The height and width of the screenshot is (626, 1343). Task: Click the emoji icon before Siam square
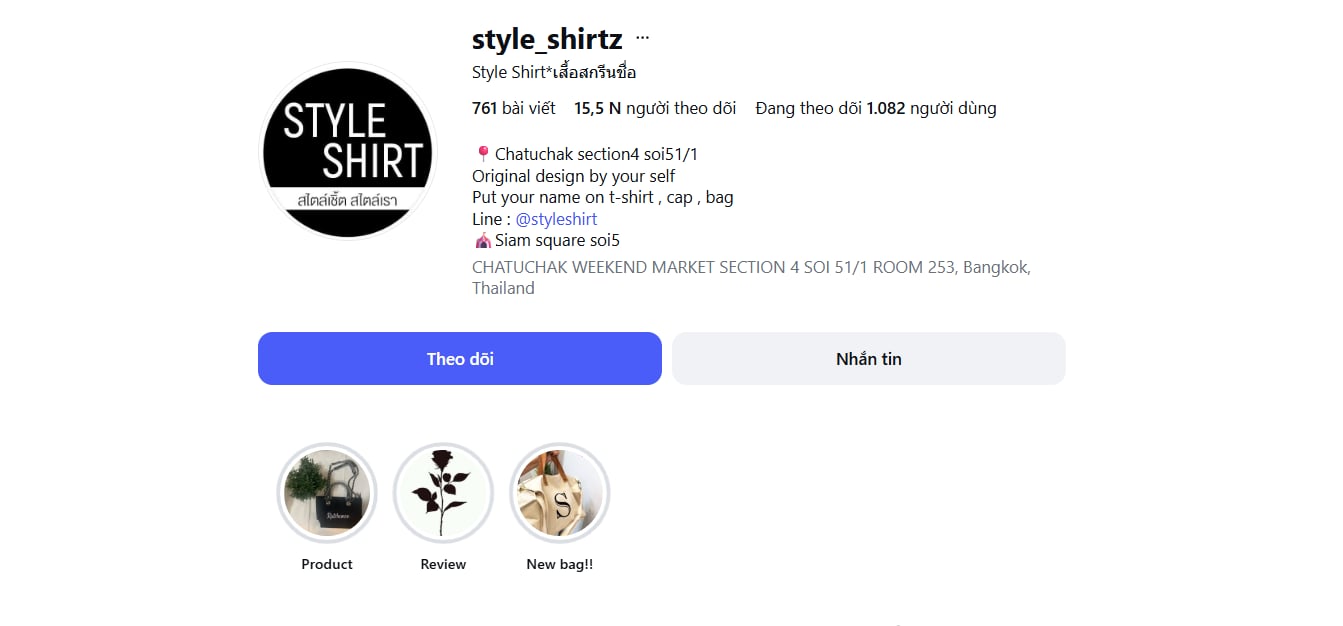(x=482, y=240)
